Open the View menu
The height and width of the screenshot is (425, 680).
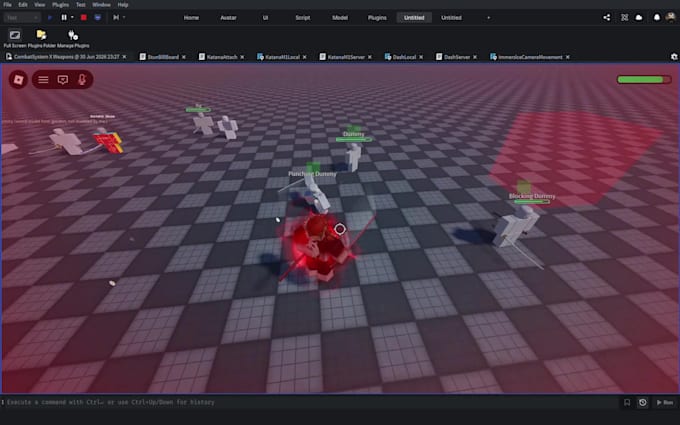click(39, 5)
